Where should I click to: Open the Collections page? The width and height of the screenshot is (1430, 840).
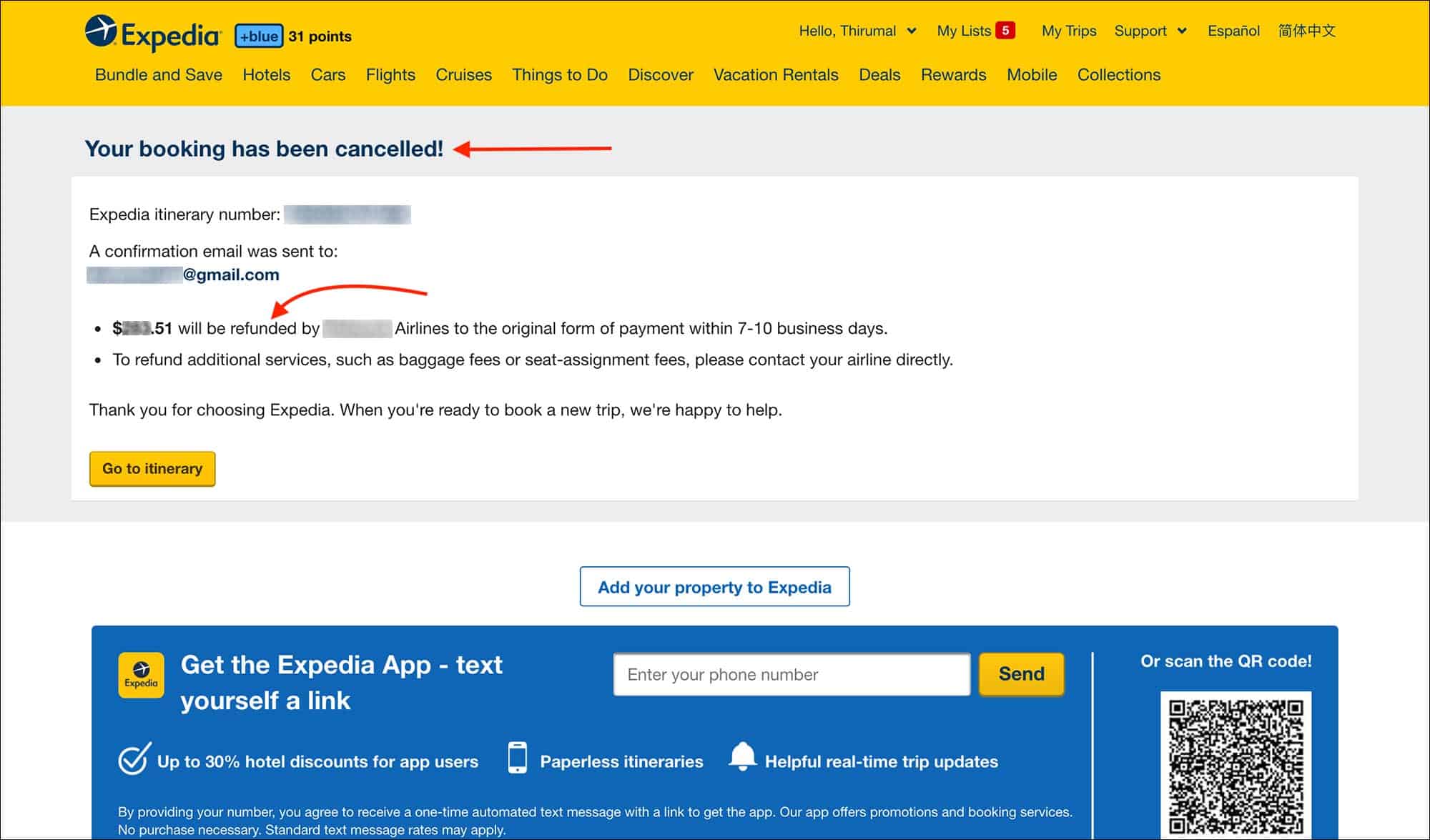pos(1119,75)
